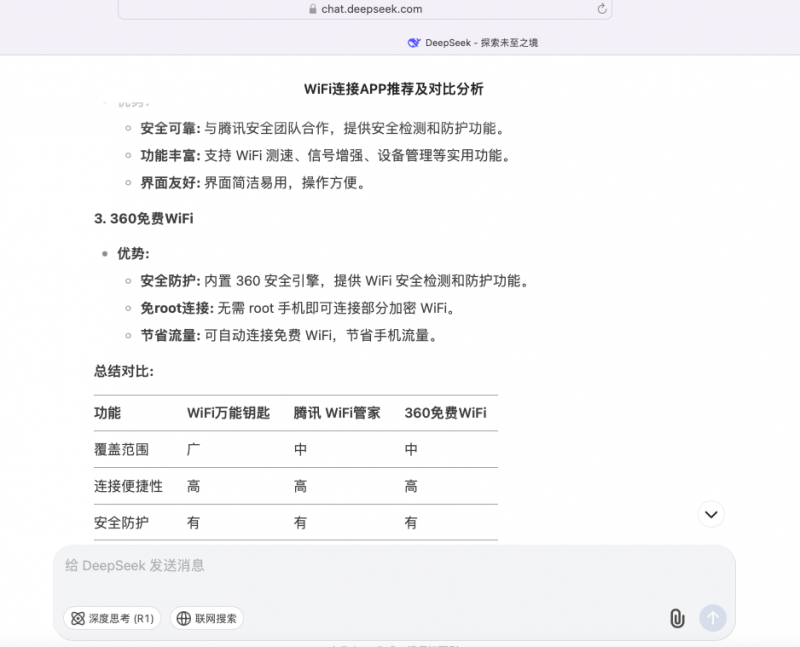Click the chat.deepseek.com address bar

click(x=365, y=9)
